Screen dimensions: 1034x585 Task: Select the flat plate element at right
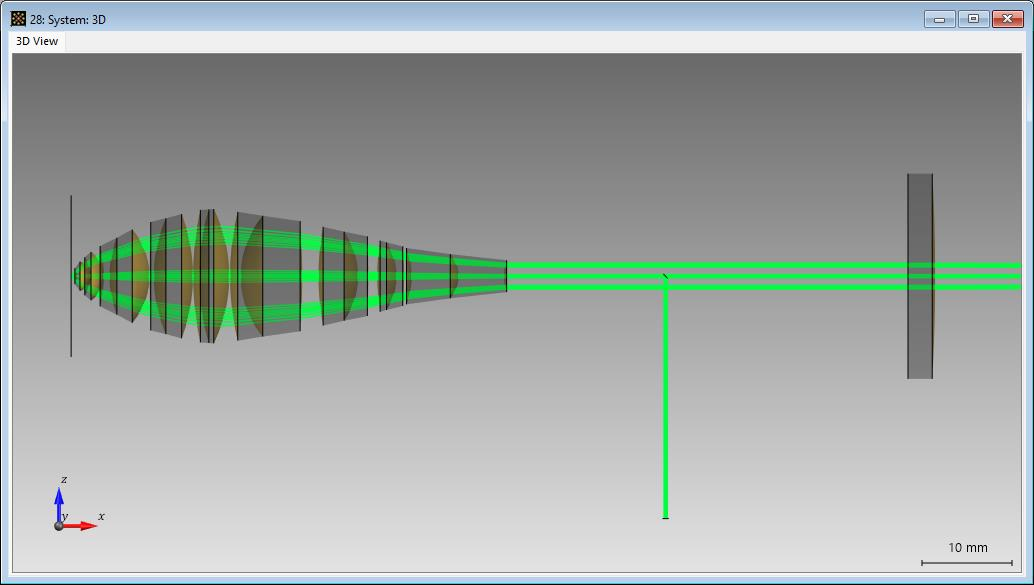coord(921,276)
